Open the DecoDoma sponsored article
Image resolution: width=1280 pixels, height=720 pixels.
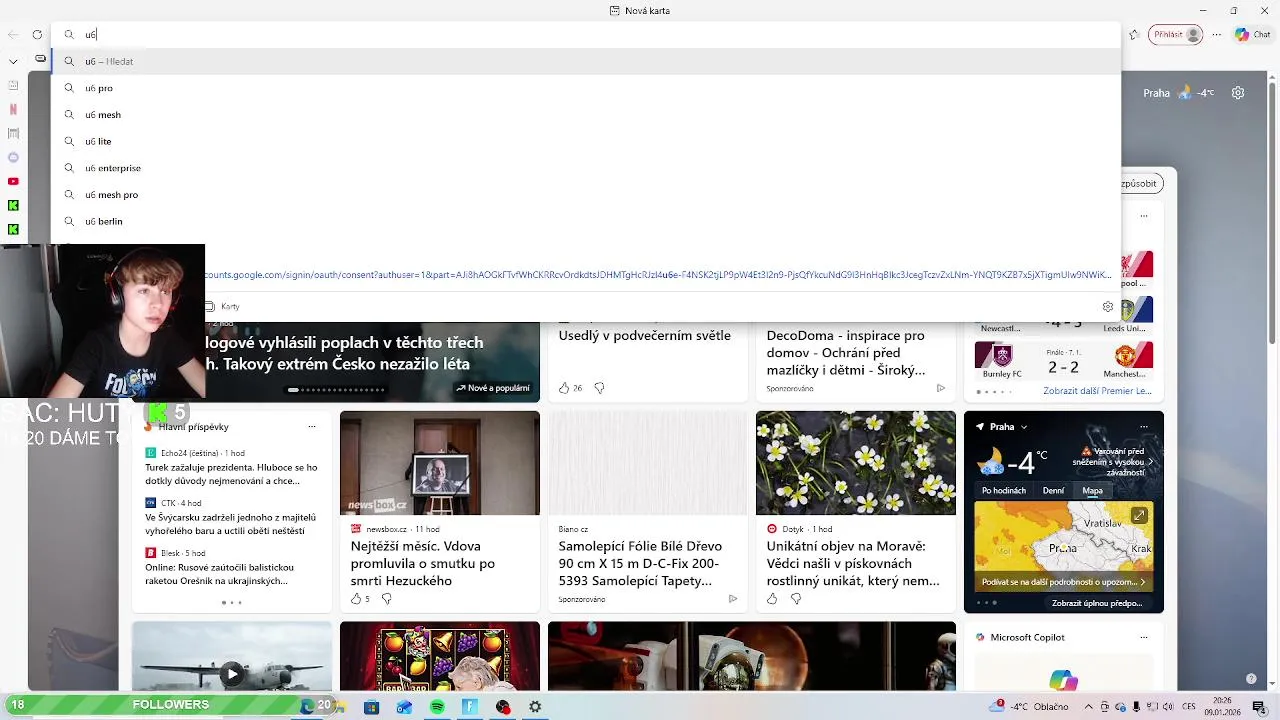[x=846, y=352]
